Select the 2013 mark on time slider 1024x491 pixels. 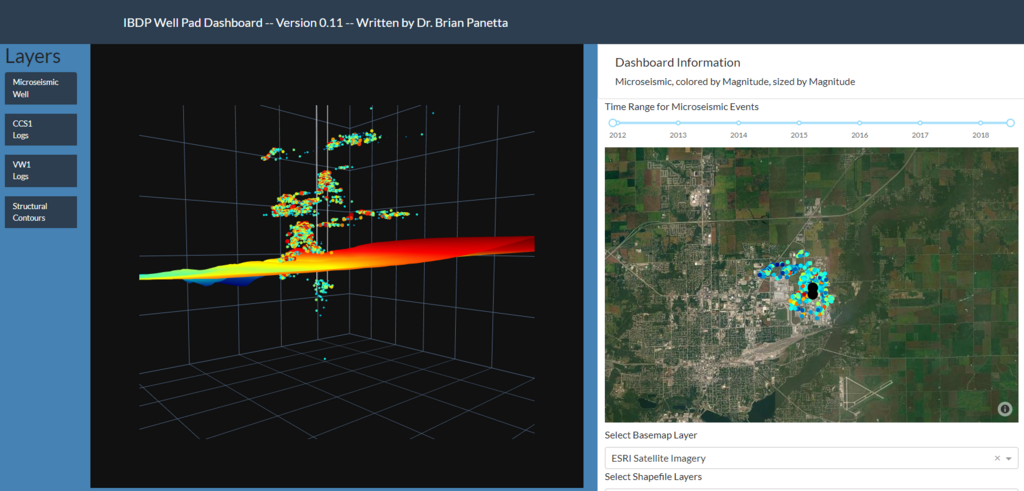[x=678, y=123]
